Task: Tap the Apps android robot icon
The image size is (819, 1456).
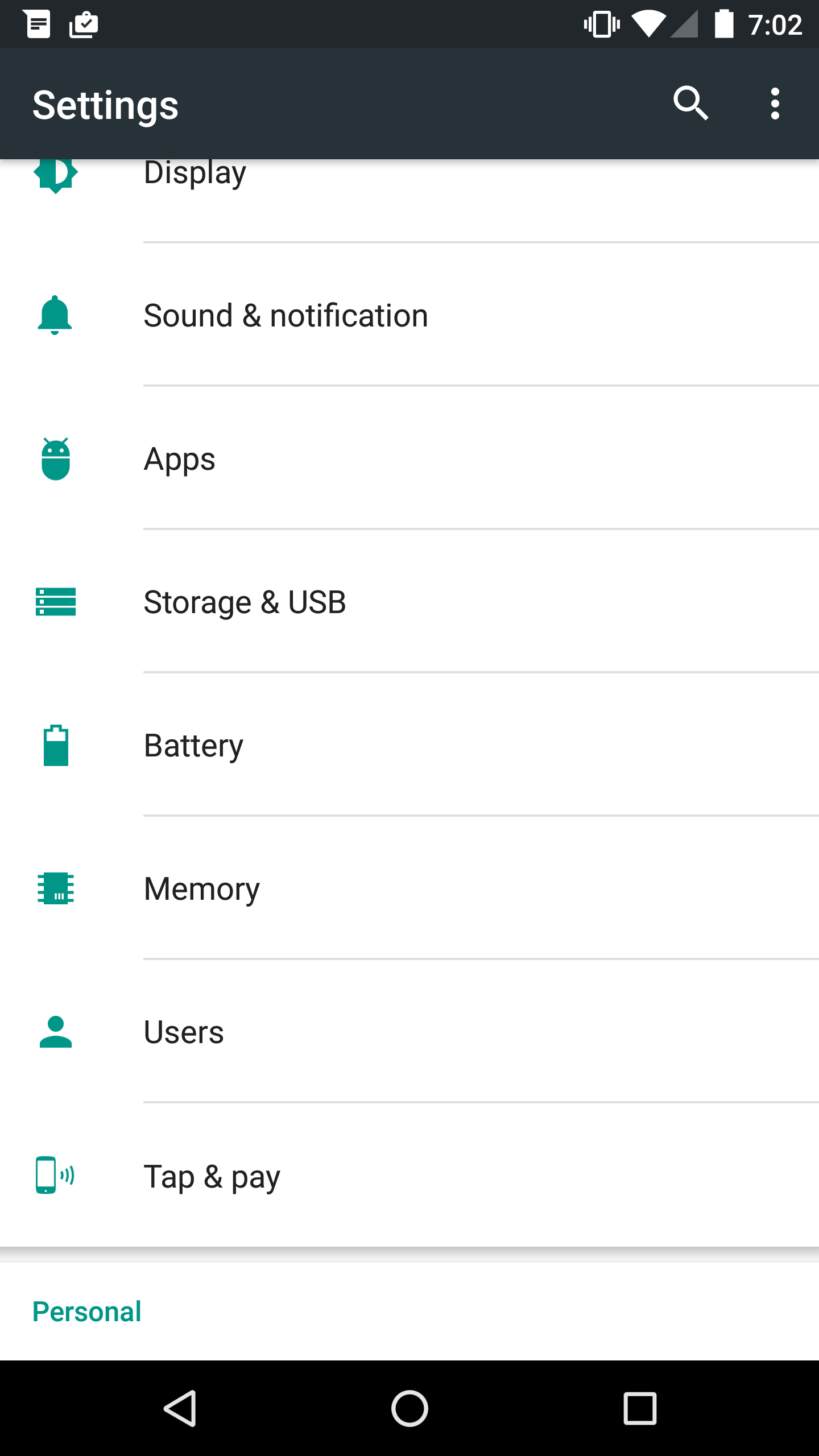Action: click(56, 459)
